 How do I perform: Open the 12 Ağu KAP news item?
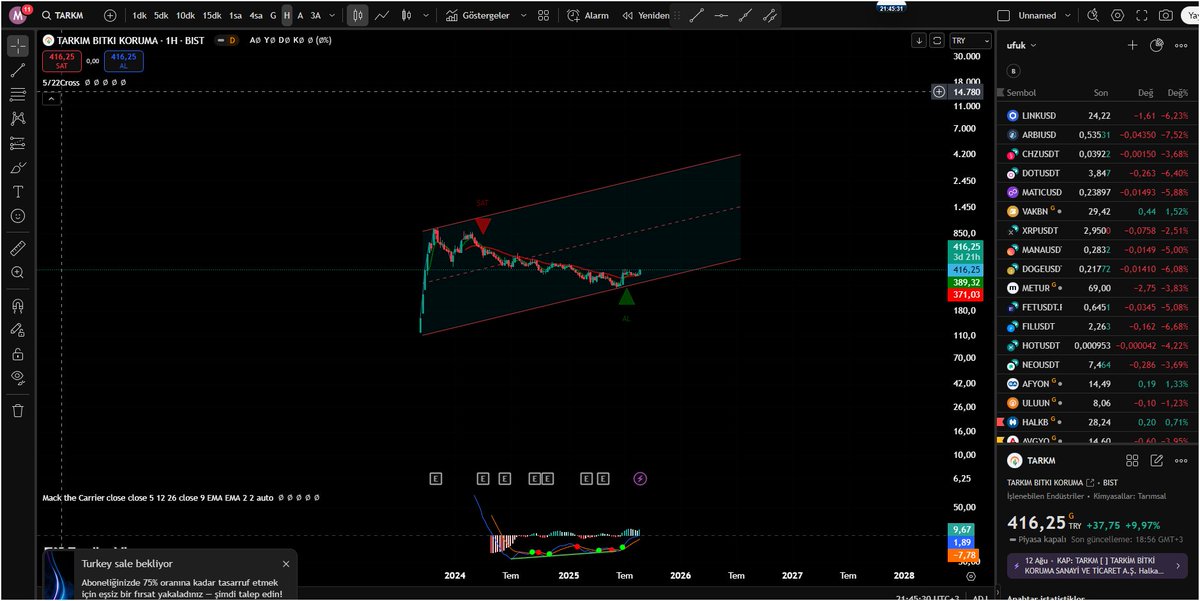(1098, 566)
